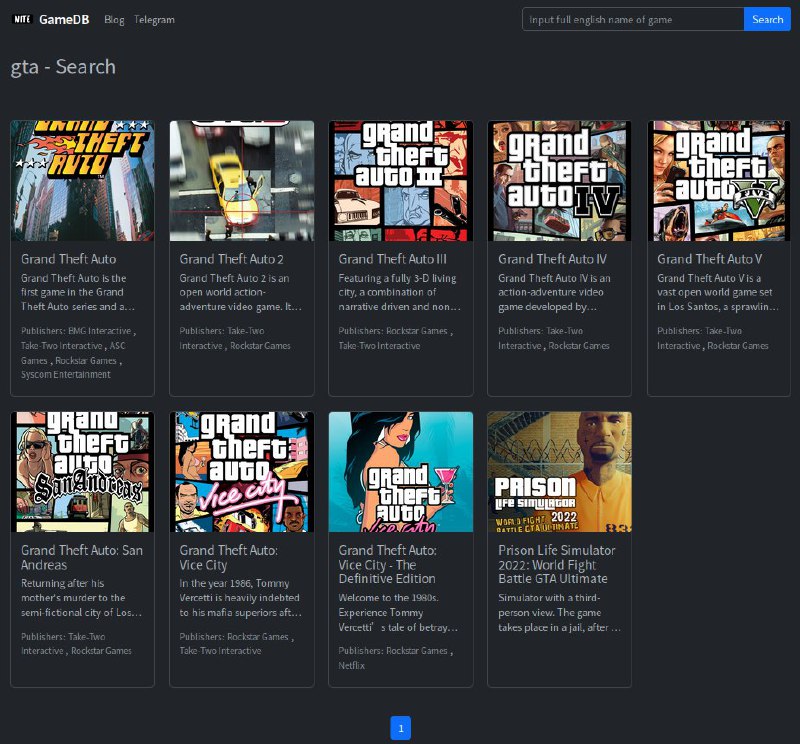
Task: Click "Returning after his mother's murder" text
Action: [x=82, y=598]
